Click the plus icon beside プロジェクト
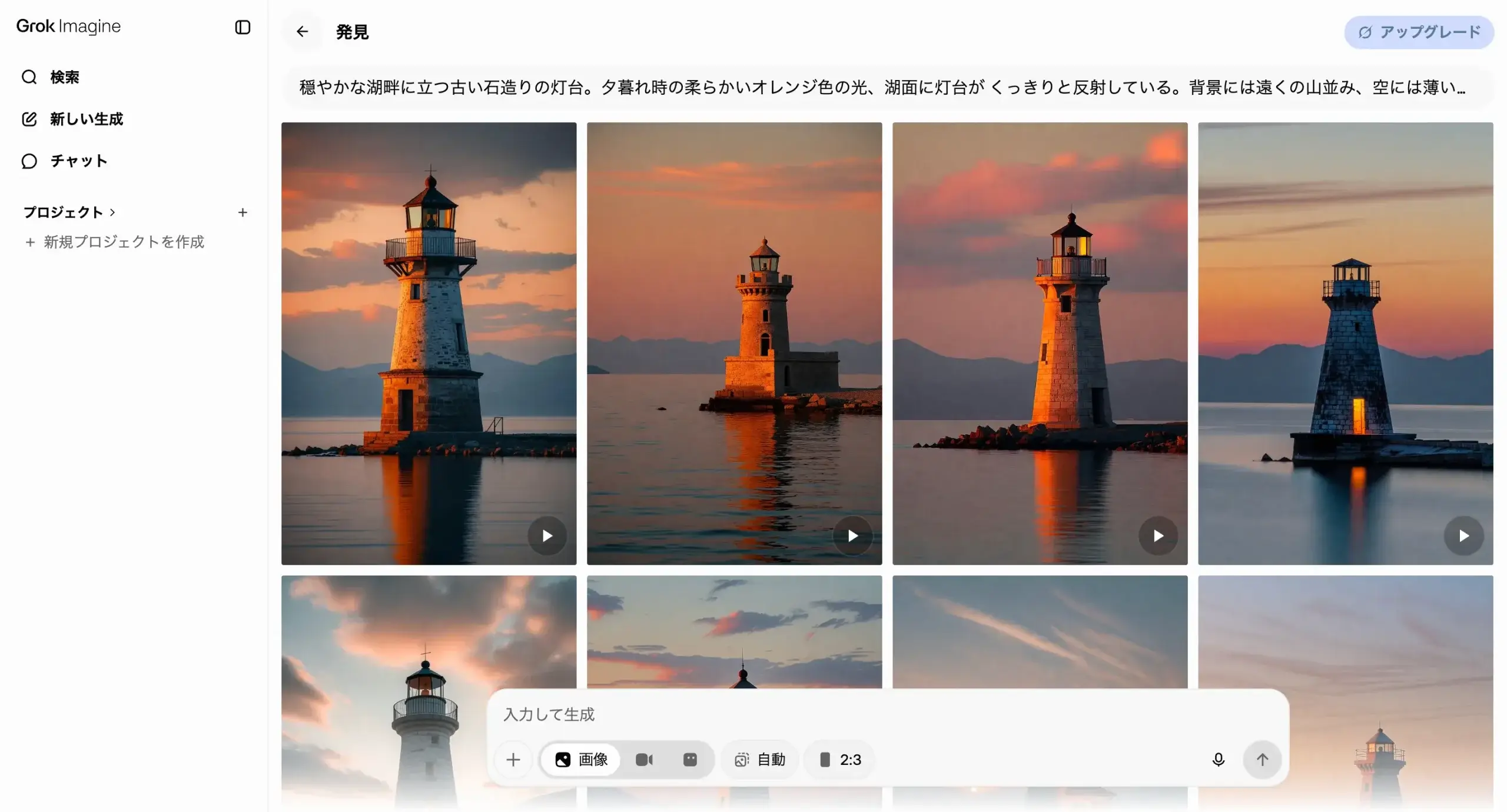The height and width of the screenshot is (812, 1507). [x=243, y=212]
